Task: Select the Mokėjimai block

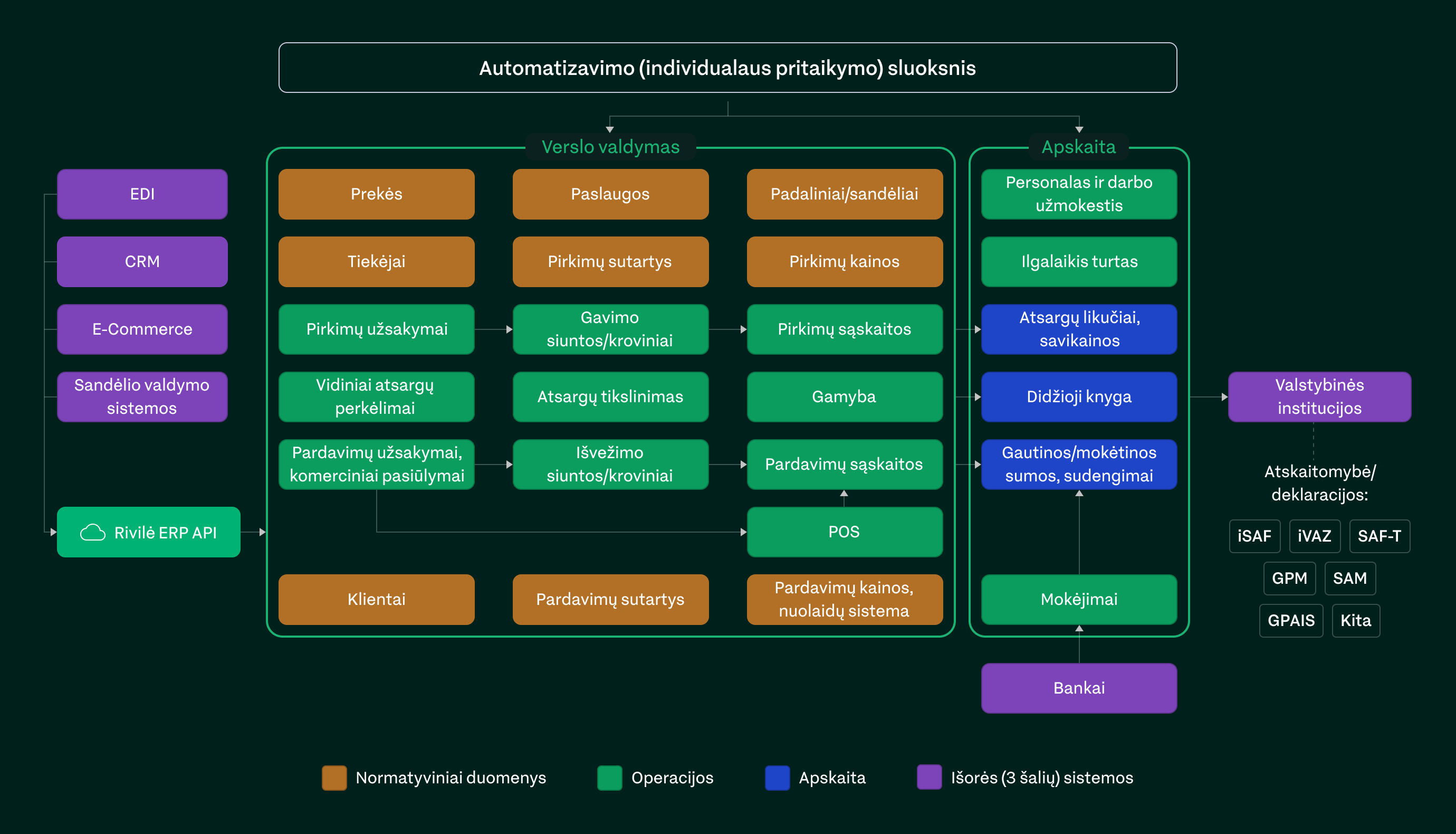Action: pyautogui.click(x=1079, y=599)
